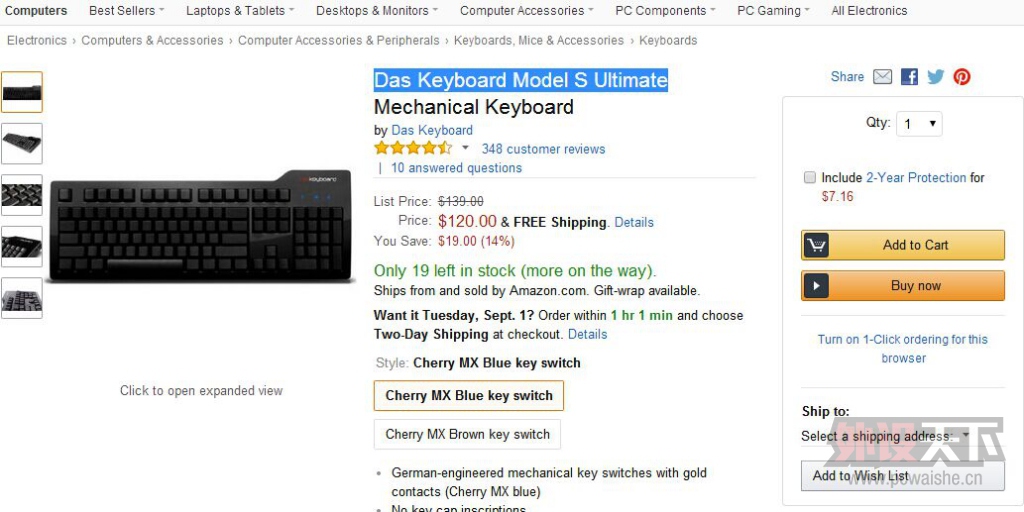Screen dimensions: 1024x512
Task: Pin product using Pinterest icon
Action: pyautogui.click(x=961, y=77)
